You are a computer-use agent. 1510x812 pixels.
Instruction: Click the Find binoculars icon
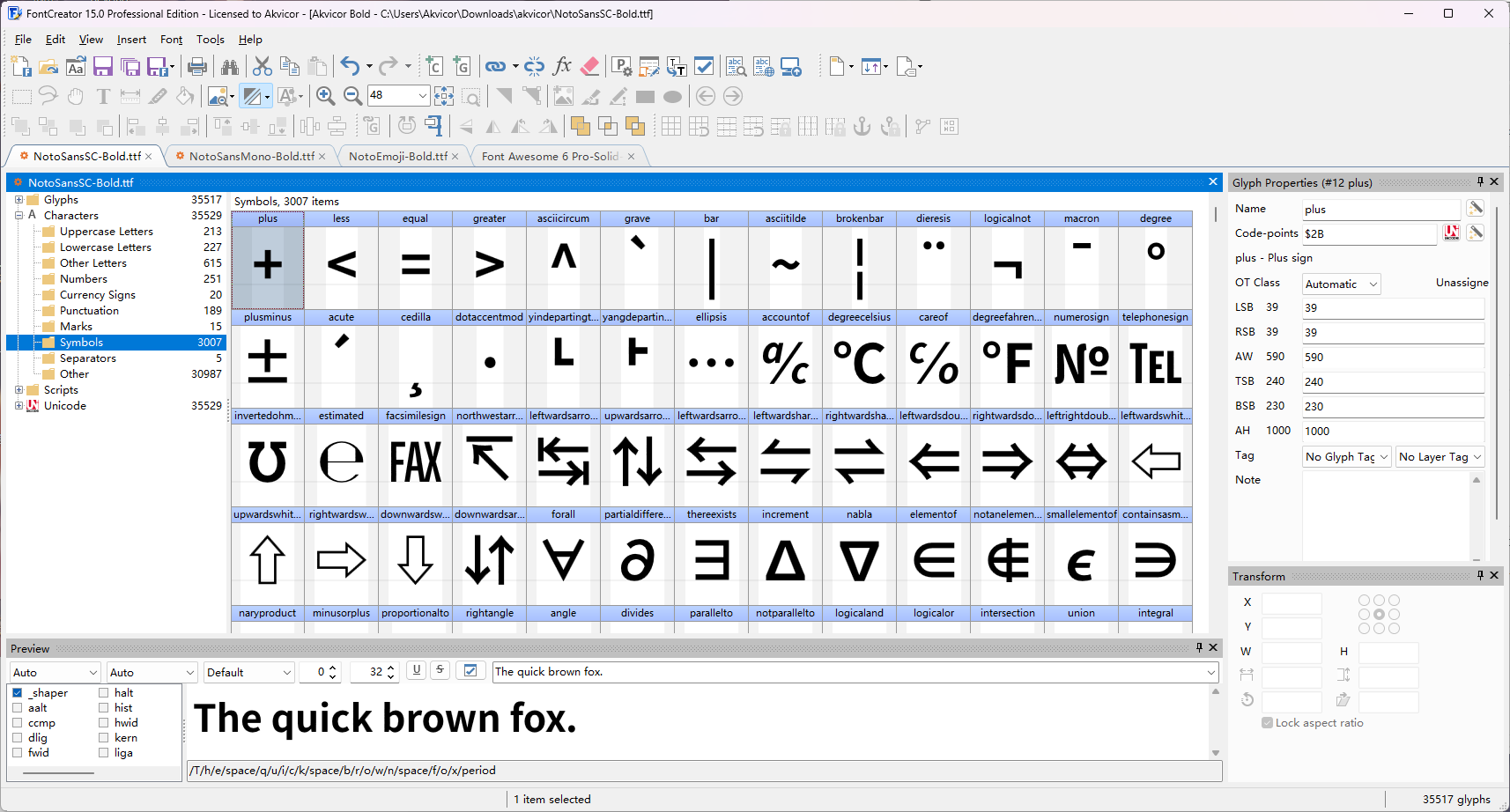(x=230, y=66)
